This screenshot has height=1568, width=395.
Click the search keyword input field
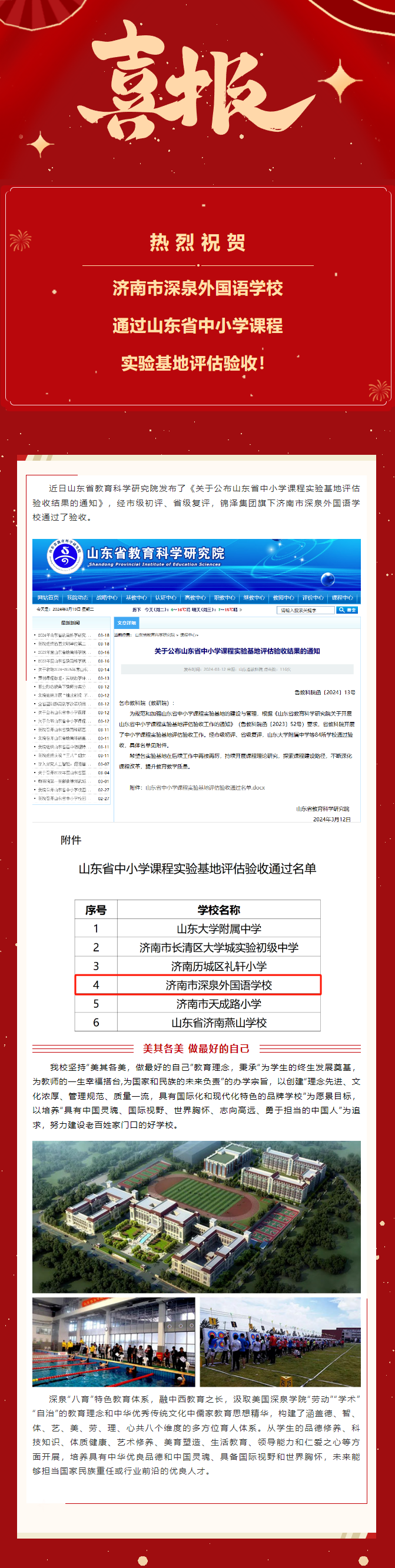point(305,610)
